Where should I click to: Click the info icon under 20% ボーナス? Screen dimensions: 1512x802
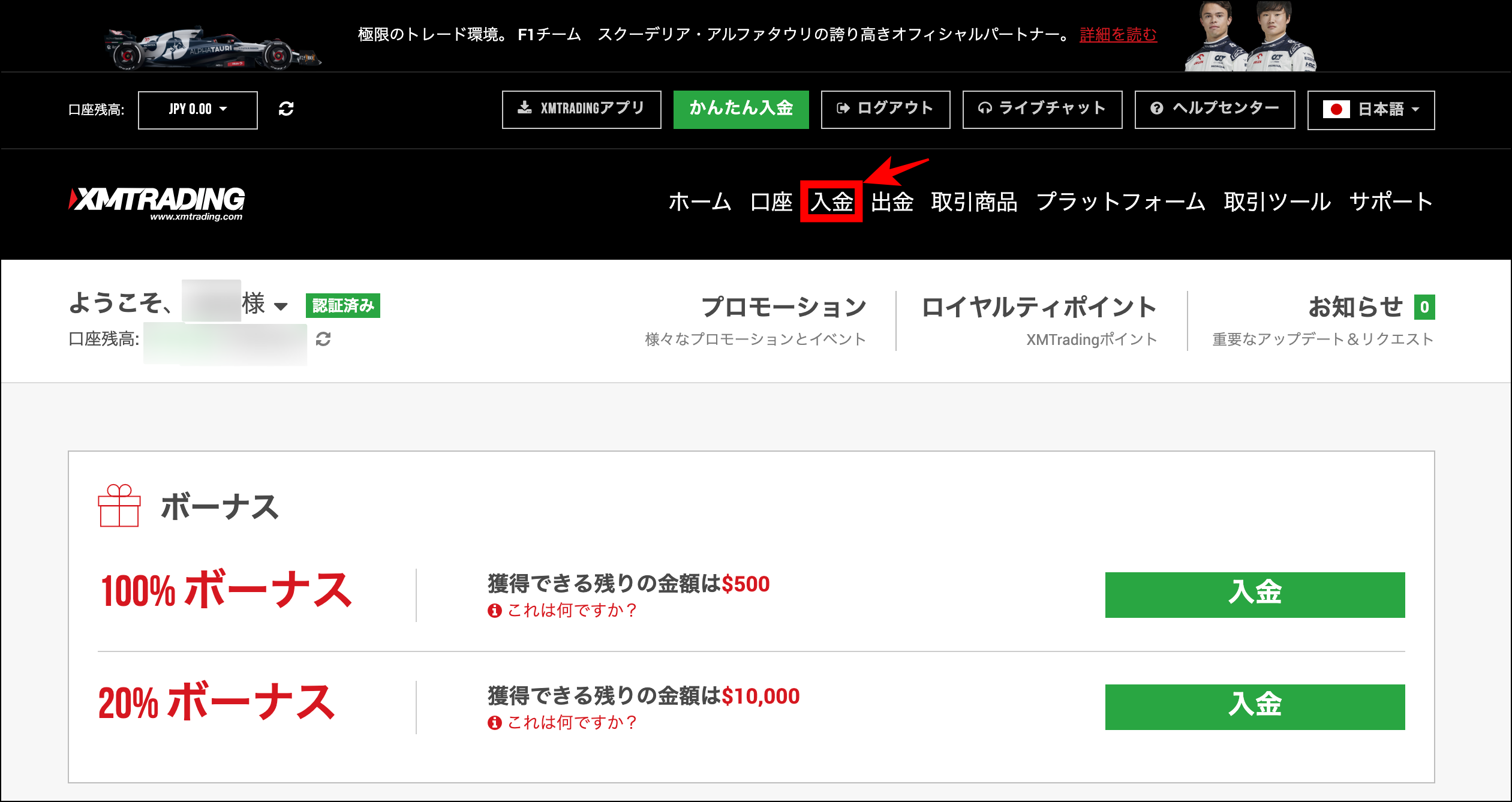coord(494,723)
